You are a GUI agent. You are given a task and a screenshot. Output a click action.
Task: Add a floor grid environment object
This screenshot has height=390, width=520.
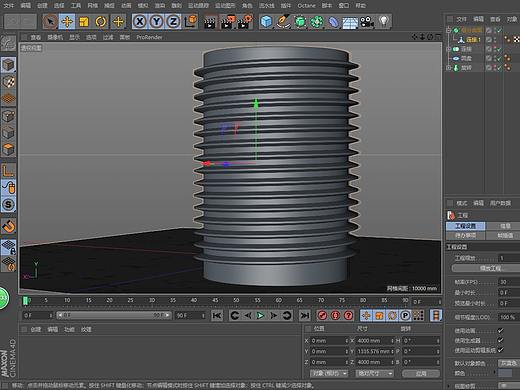(x=350, y=23)
